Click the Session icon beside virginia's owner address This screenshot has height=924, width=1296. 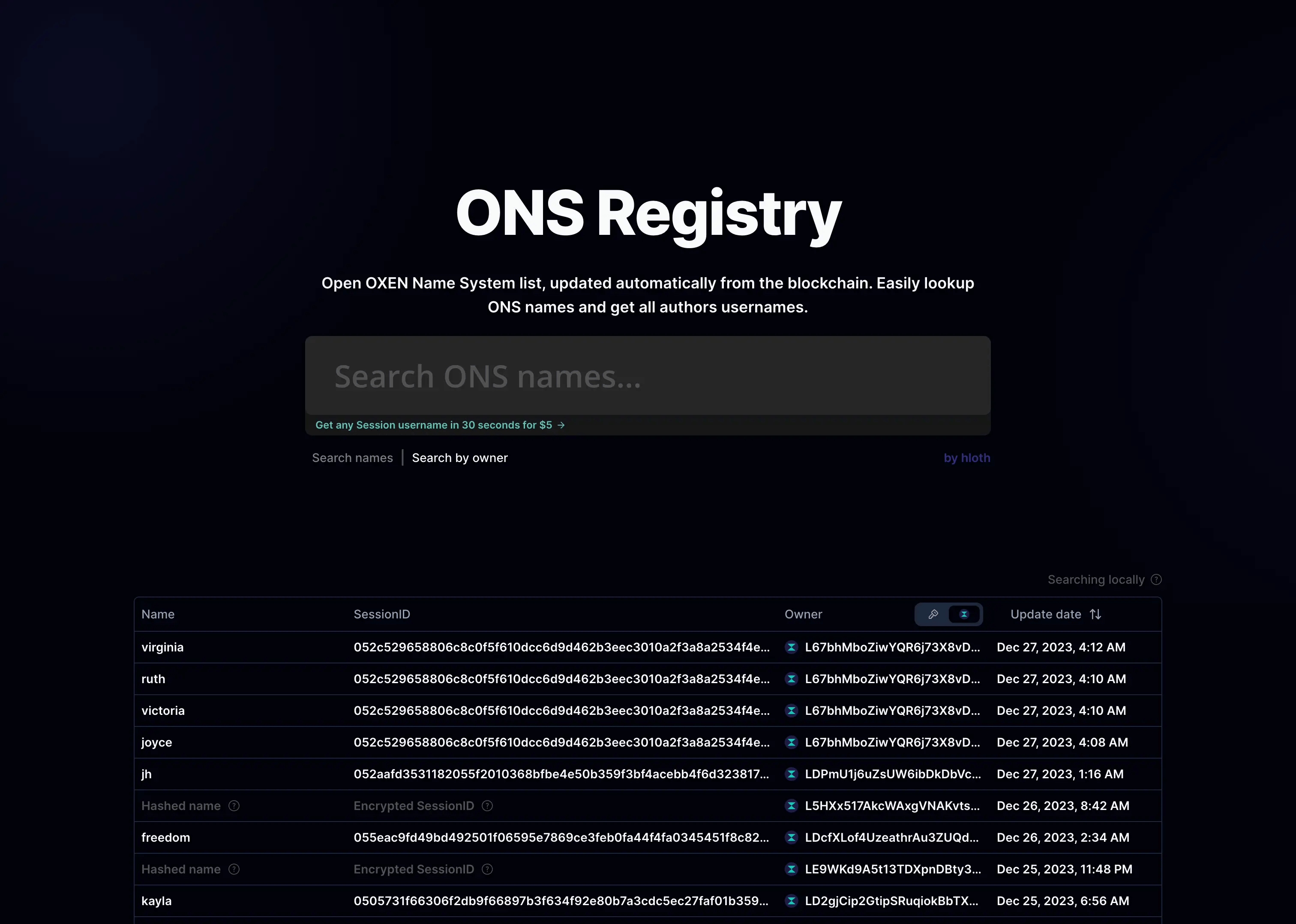click(792, 647)
